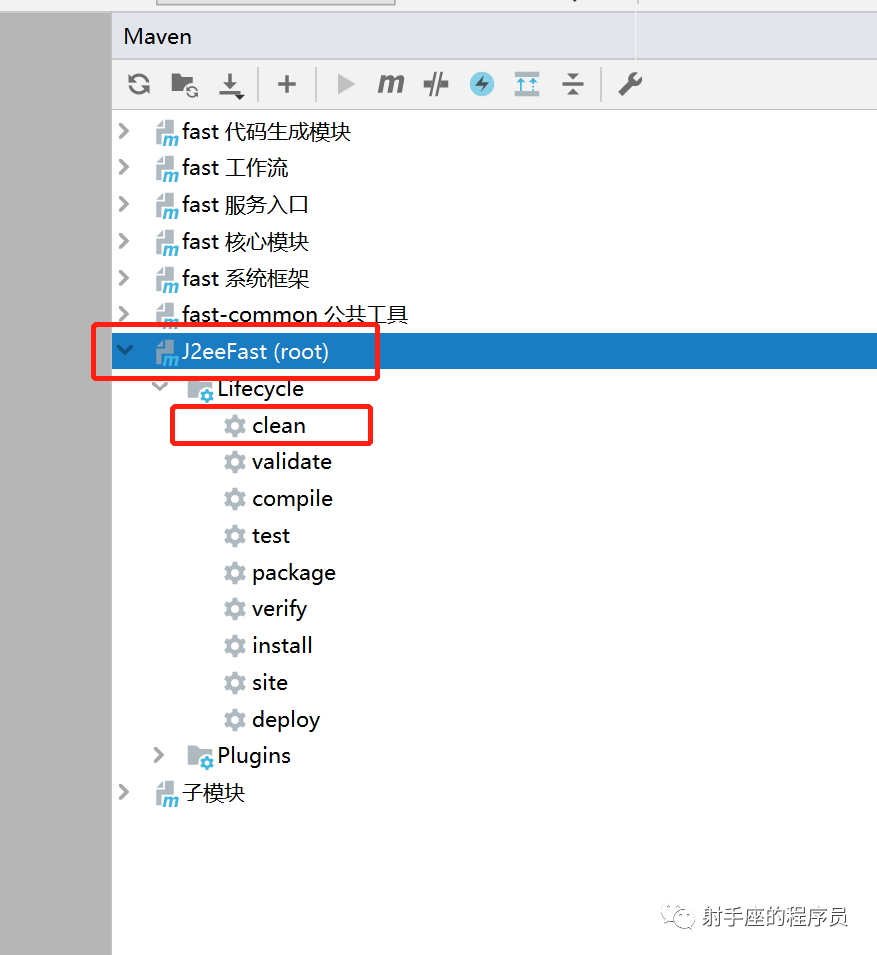Toggle Skip Tests mode lightning icon

pos(482,84)
